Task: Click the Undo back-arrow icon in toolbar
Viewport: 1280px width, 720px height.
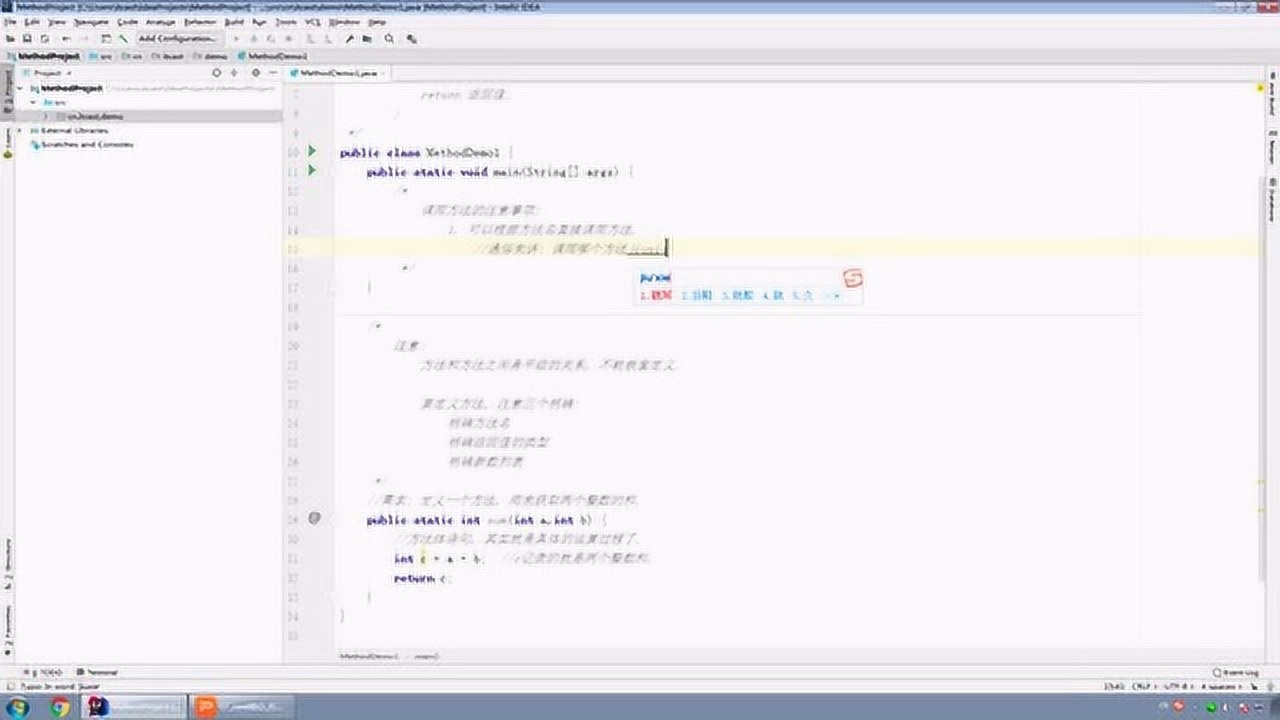Action: point(66,38)
